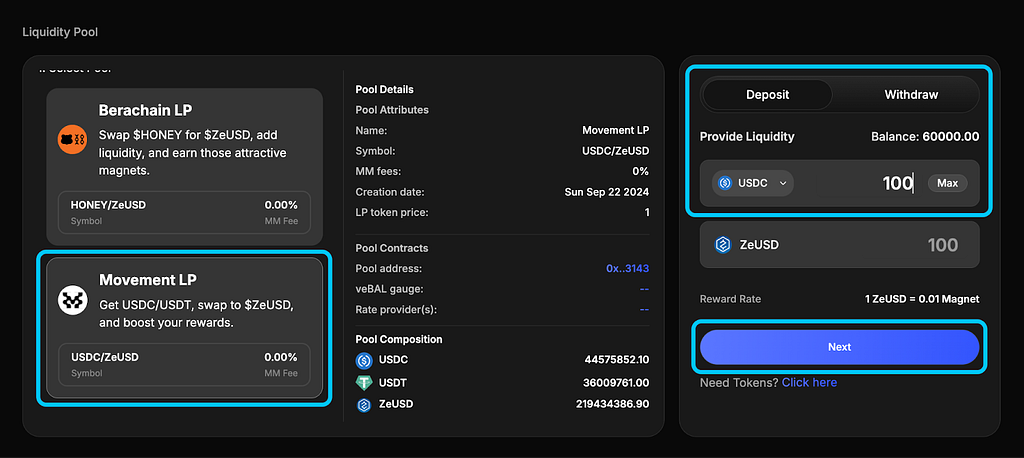Click the 'Provide Liquidity' label

pos(747,137)
